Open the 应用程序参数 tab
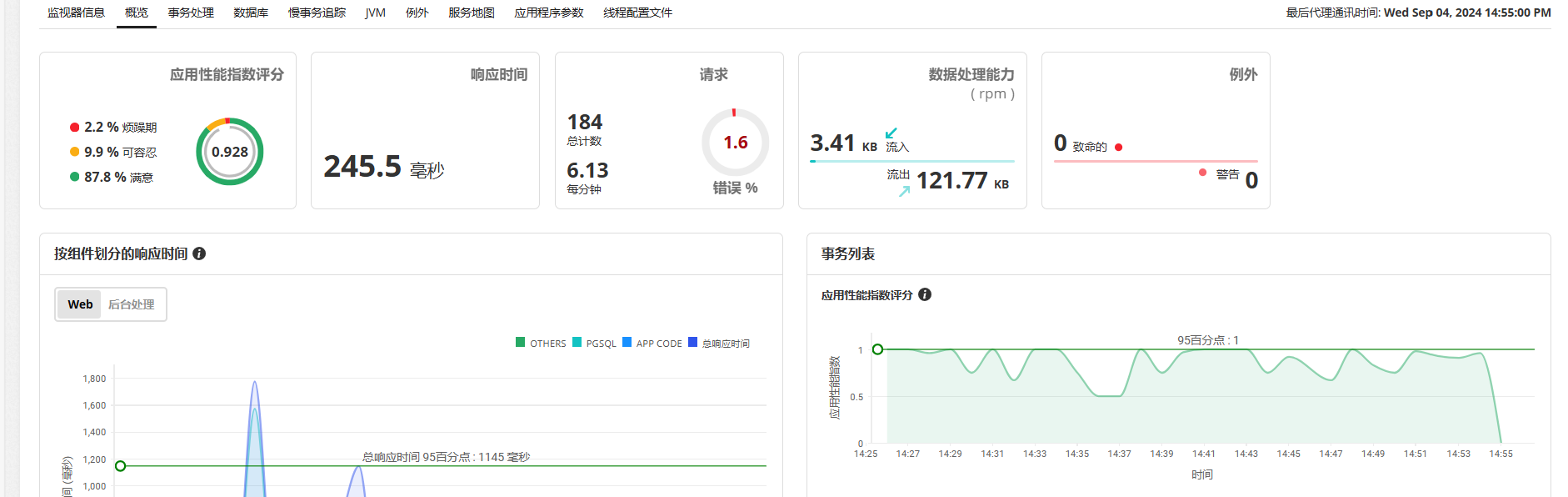 click(x=549, y=13)
